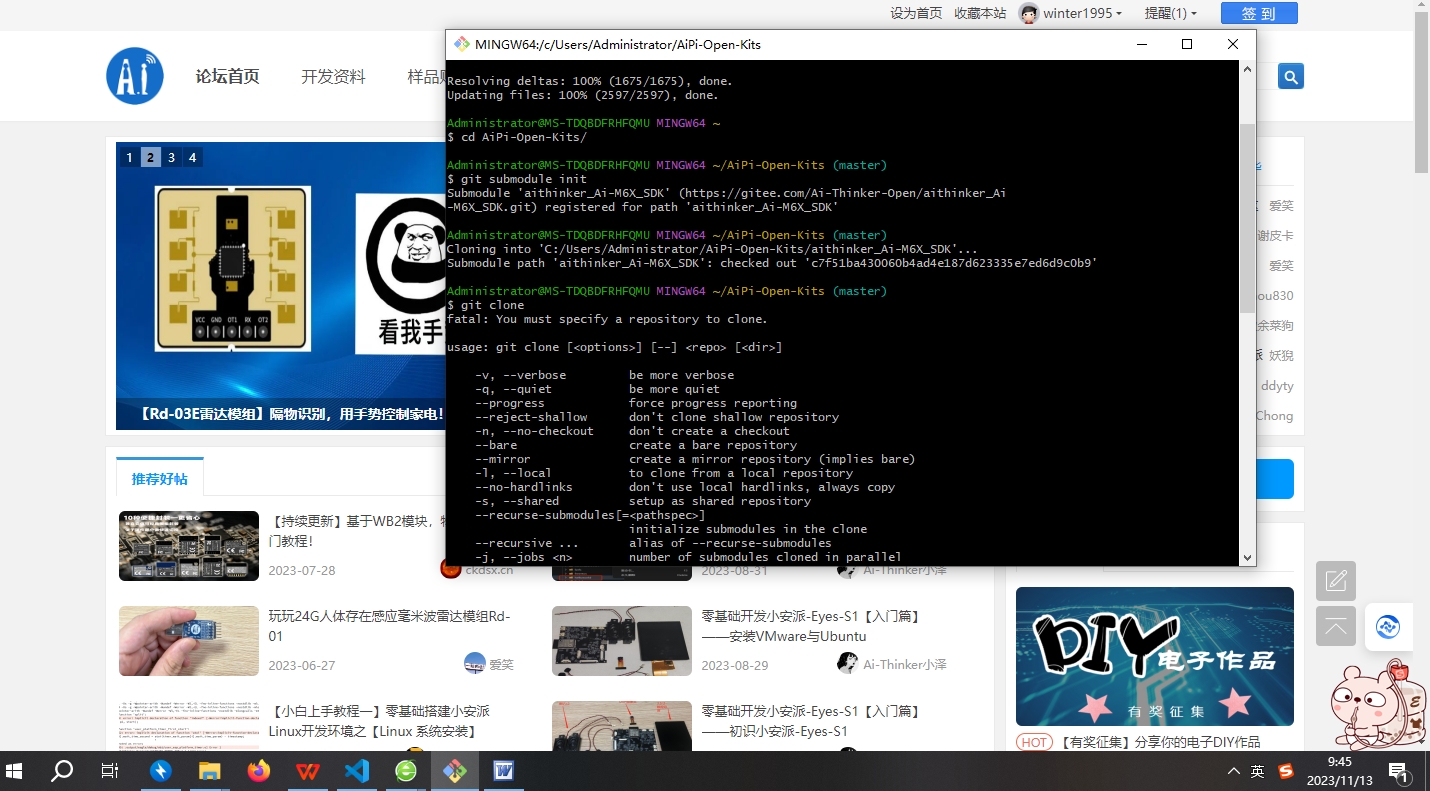Open WPS Office from taskbar
Screen dimensions: 1430x791
(x=307, y=771)
